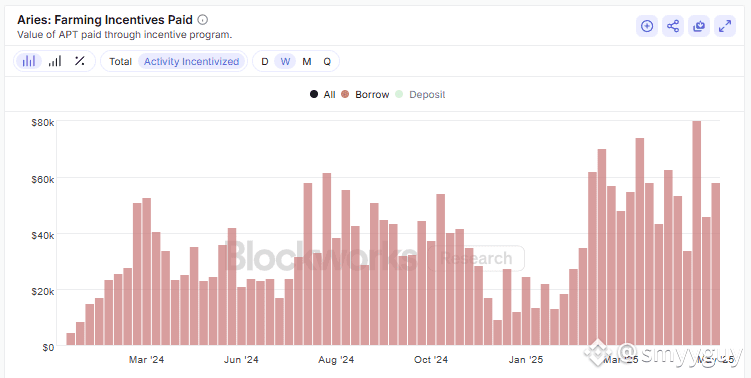The height and width of the screenshot is (378, 751).
Task: Share this chart using the share icon
Action: click(x=673, y=26)
